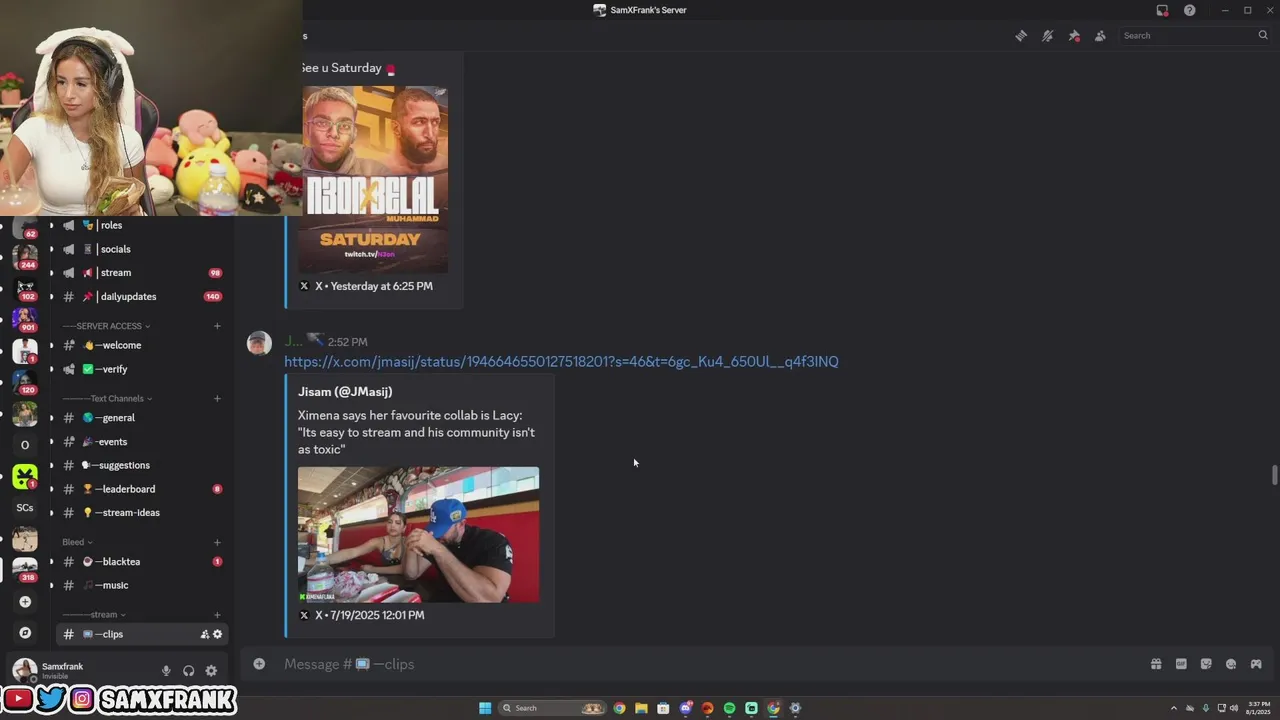Click the search box in Discord header
The width and height of the screenshot is (1280, 720).
tap(1194, 36)
